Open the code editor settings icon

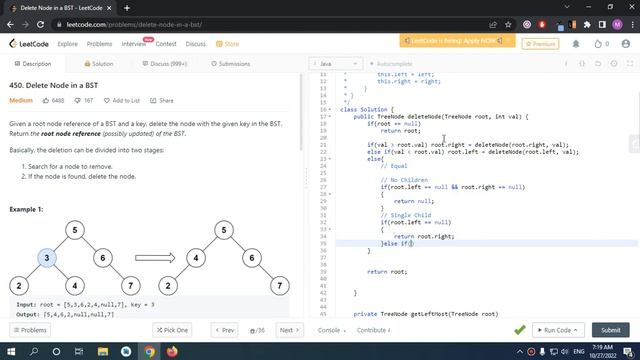click(614, 64)
